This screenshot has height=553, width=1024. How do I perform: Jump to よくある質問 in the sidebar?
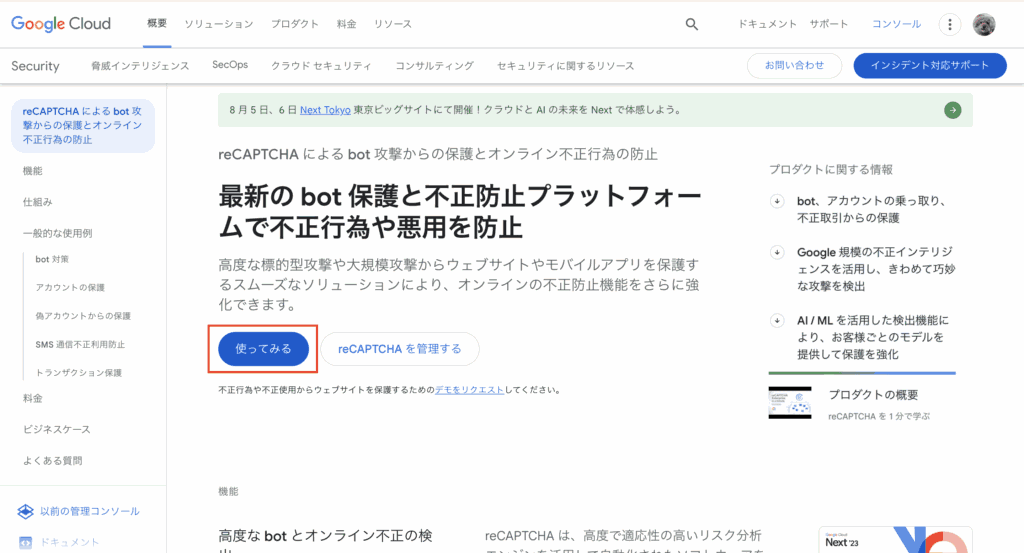[52, 461]
